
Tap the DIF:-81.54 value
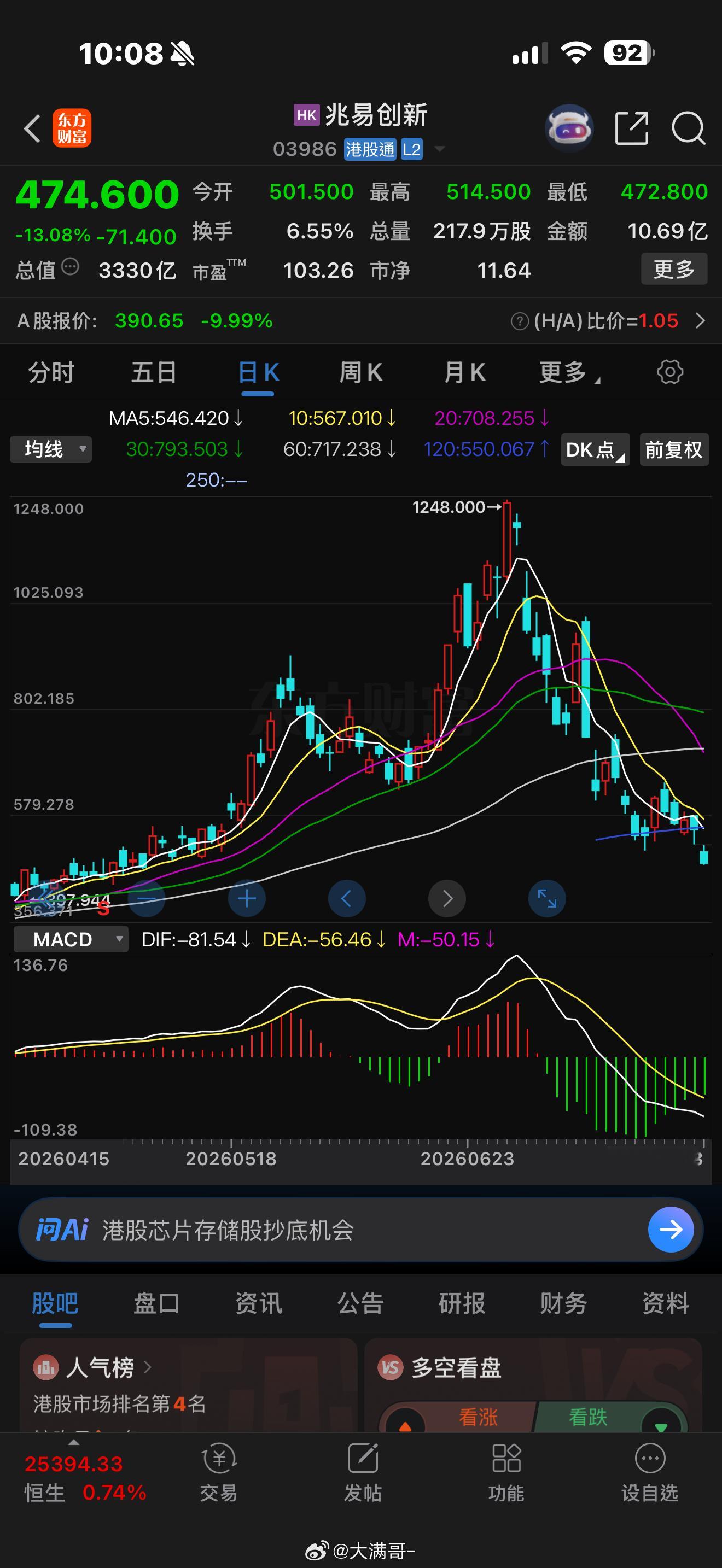(x=195, y=939)
